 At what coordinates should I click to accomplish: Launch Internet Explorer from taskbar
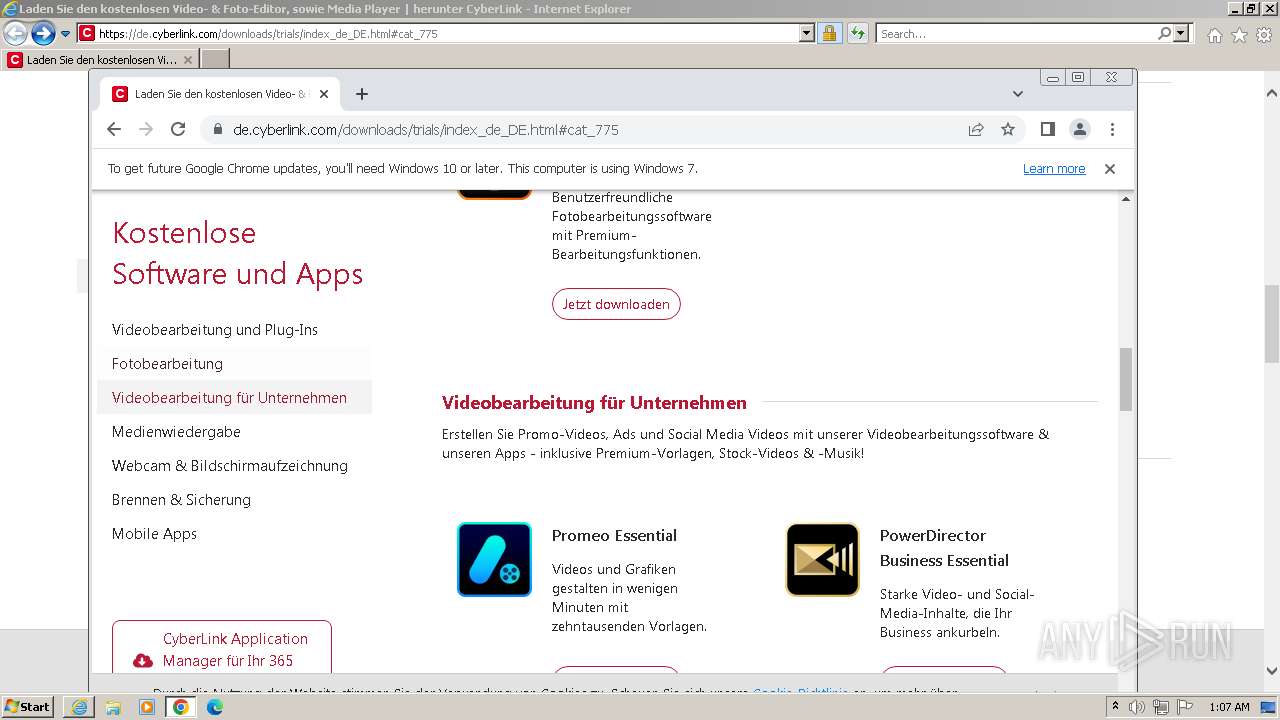point(79,707)
